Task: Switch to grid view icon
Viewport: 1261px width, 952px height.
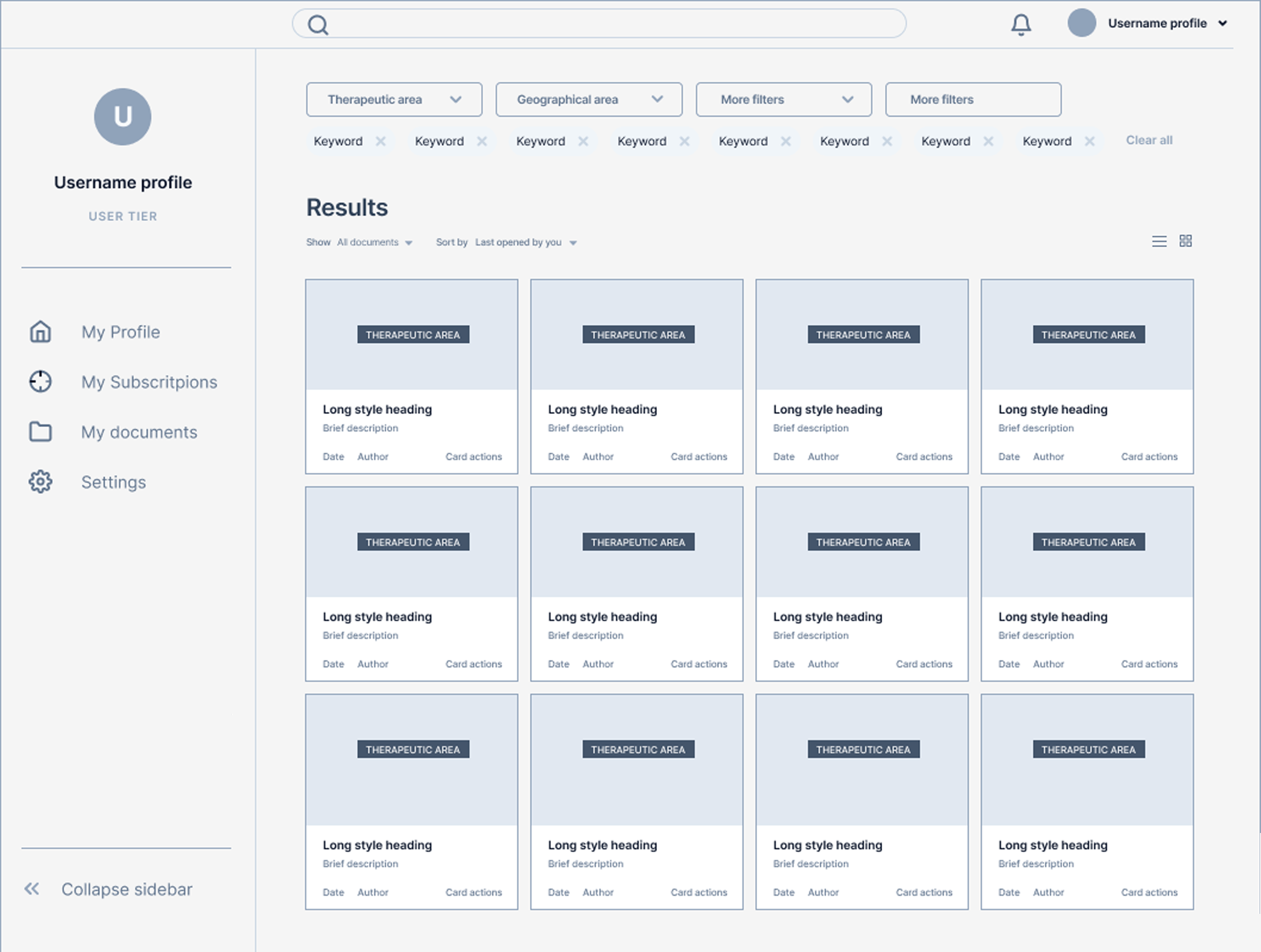Action: click(1186, 241)
